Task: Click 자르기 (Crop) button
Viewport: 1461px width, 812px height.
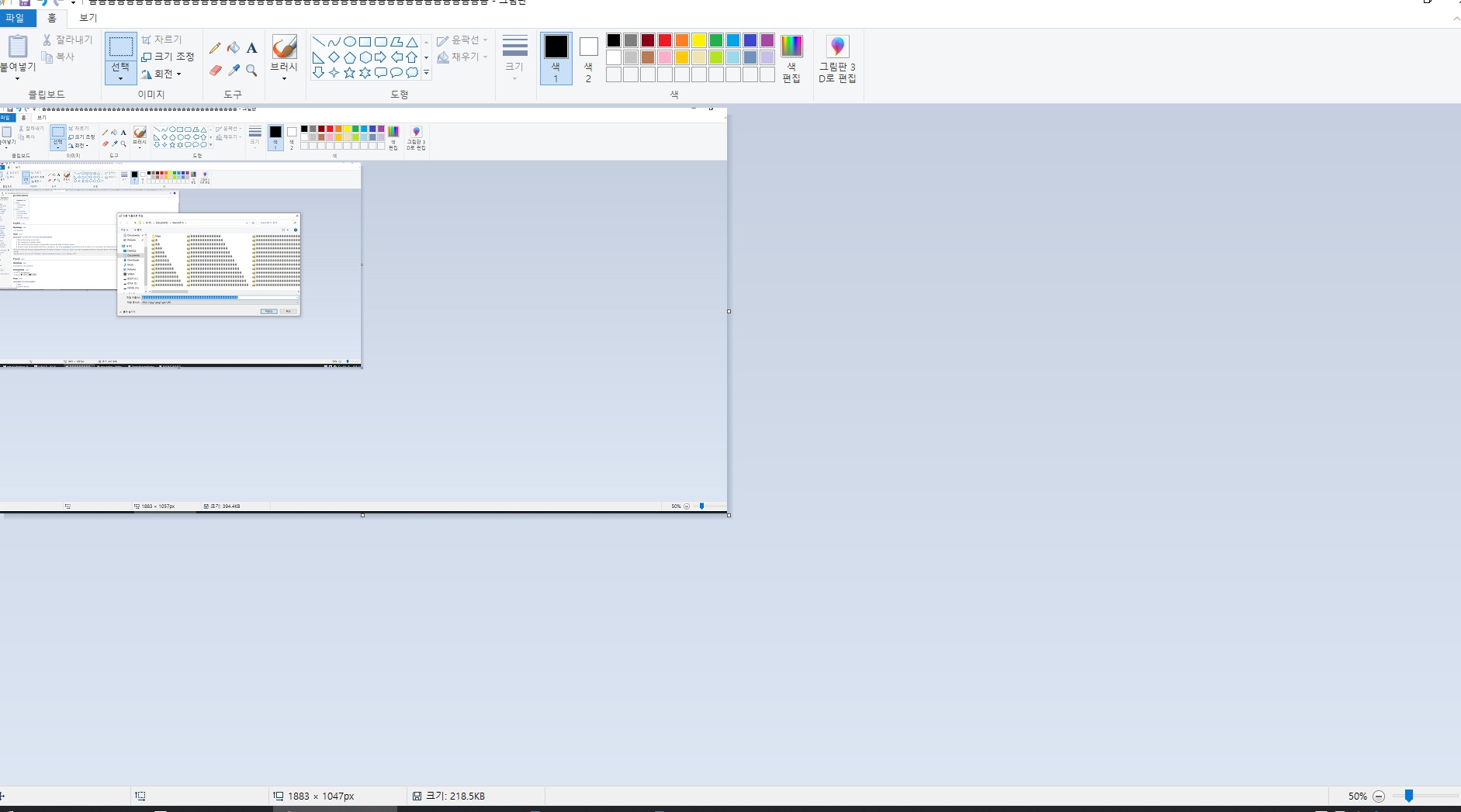Action: 161,40
